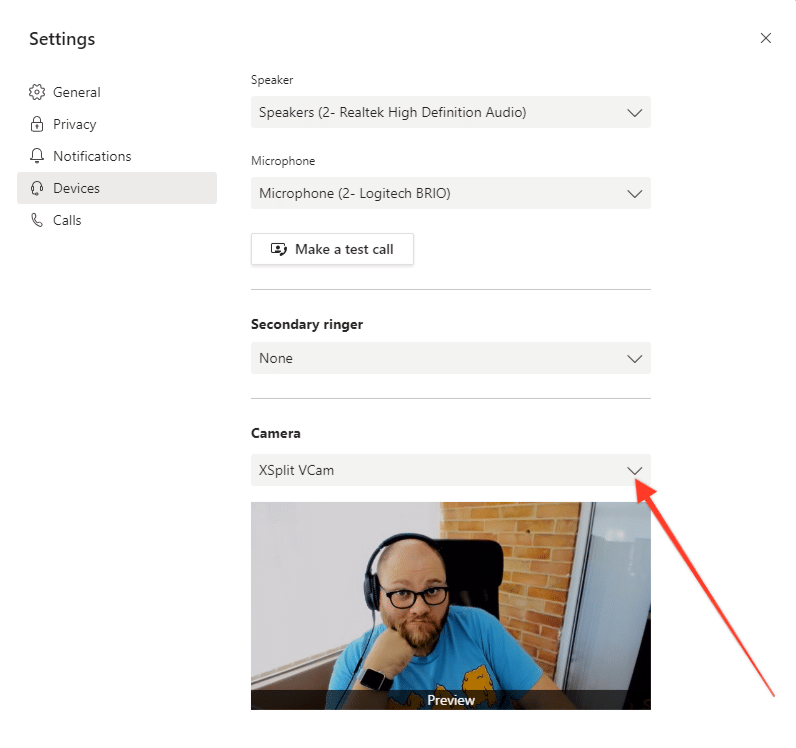Screen dimensions: 796x748
Task: Click the test call icon on the button
Action: (279, 249)
